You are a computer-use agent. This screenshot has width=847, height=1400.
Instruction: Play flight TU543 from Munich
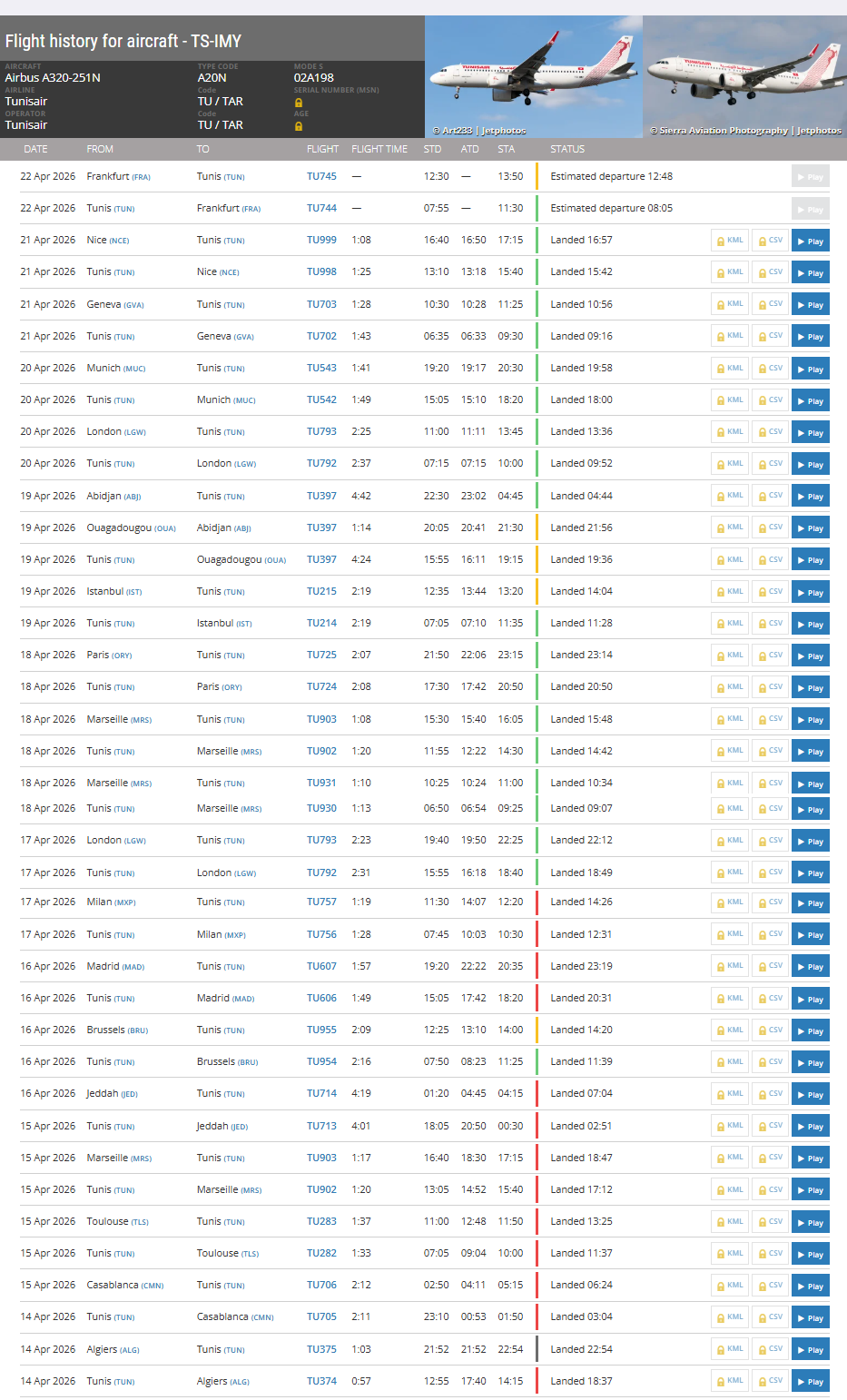click(x=810, y=369)
